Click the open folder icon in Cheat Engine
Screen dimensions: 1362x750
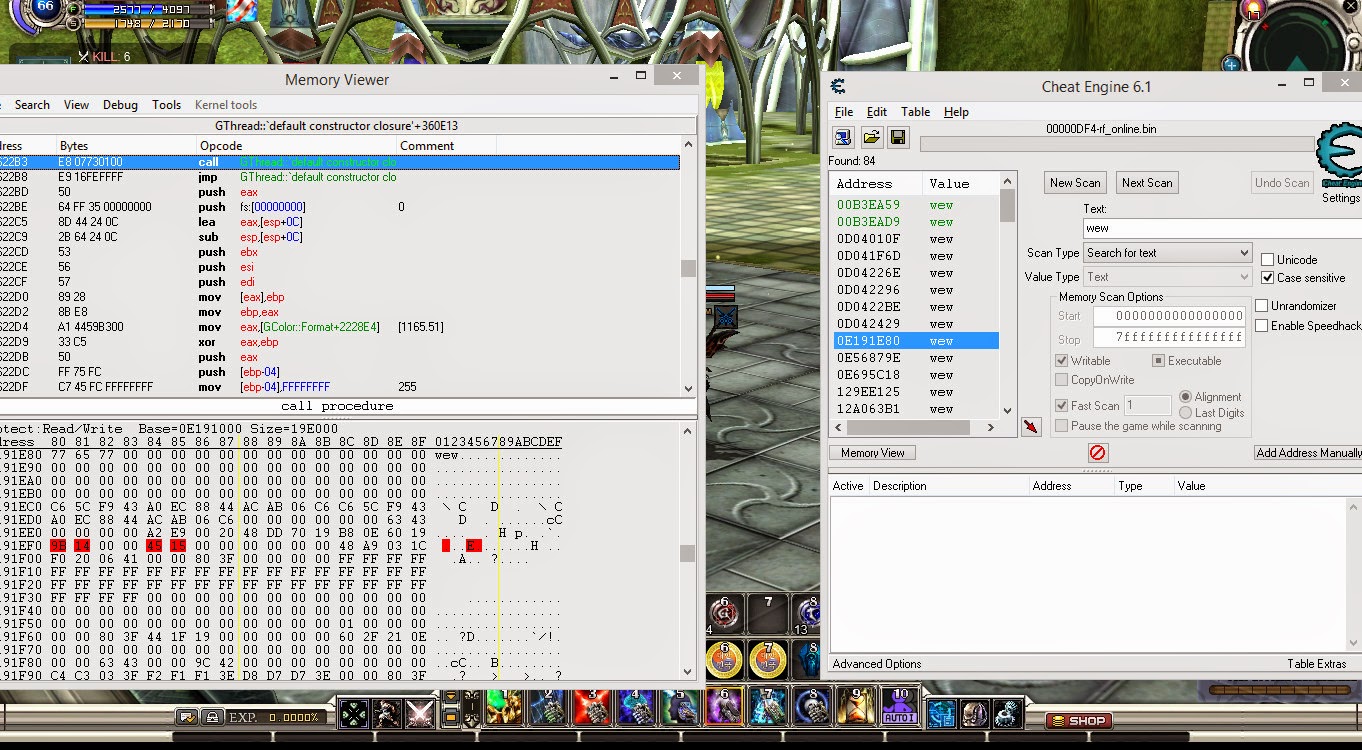point(871,137)
